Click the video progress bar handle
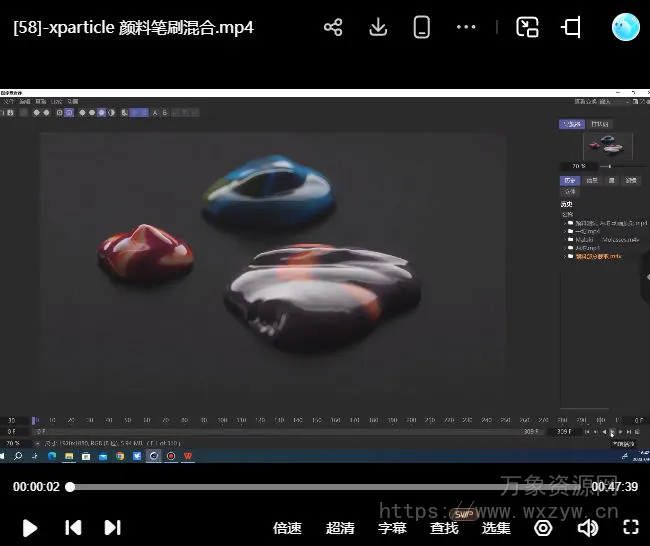Viewport: 650px width, 546px height. point(69,487)
